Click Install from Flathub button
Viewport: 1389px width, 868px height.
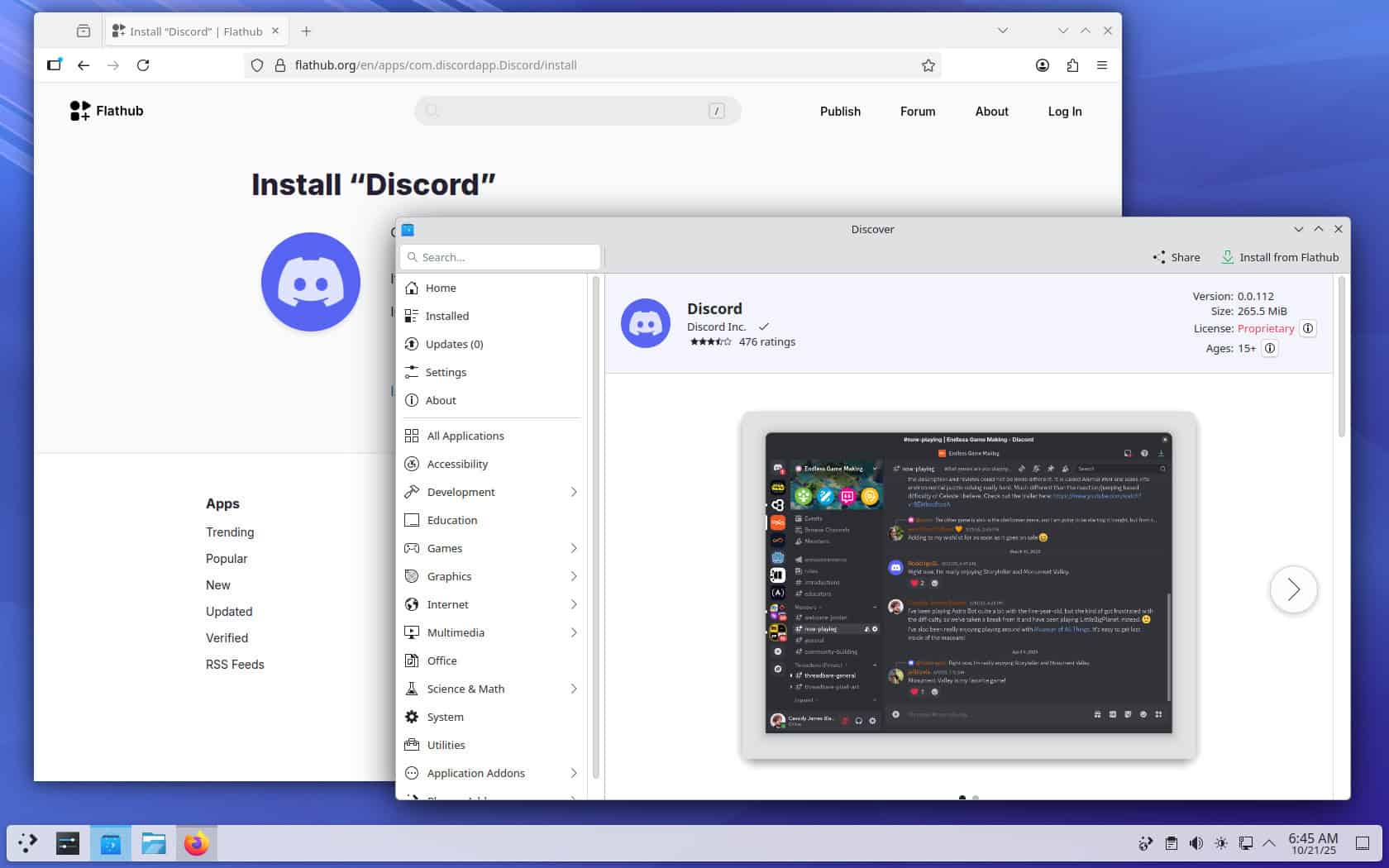tap(1280, 257)
